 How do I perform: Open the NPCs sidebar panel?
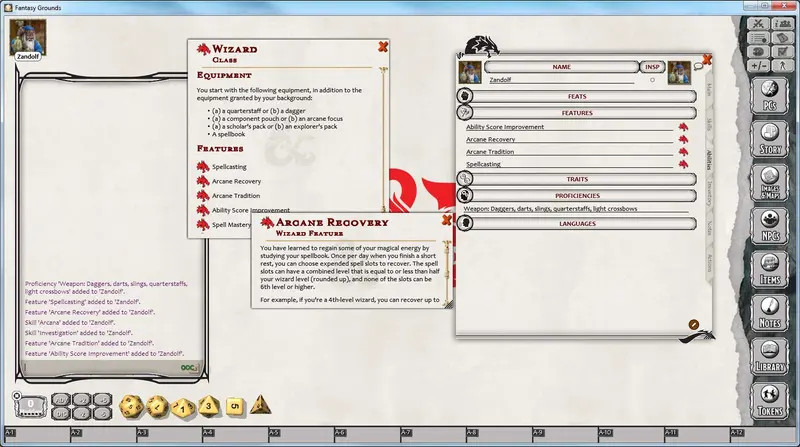[769, 226]
